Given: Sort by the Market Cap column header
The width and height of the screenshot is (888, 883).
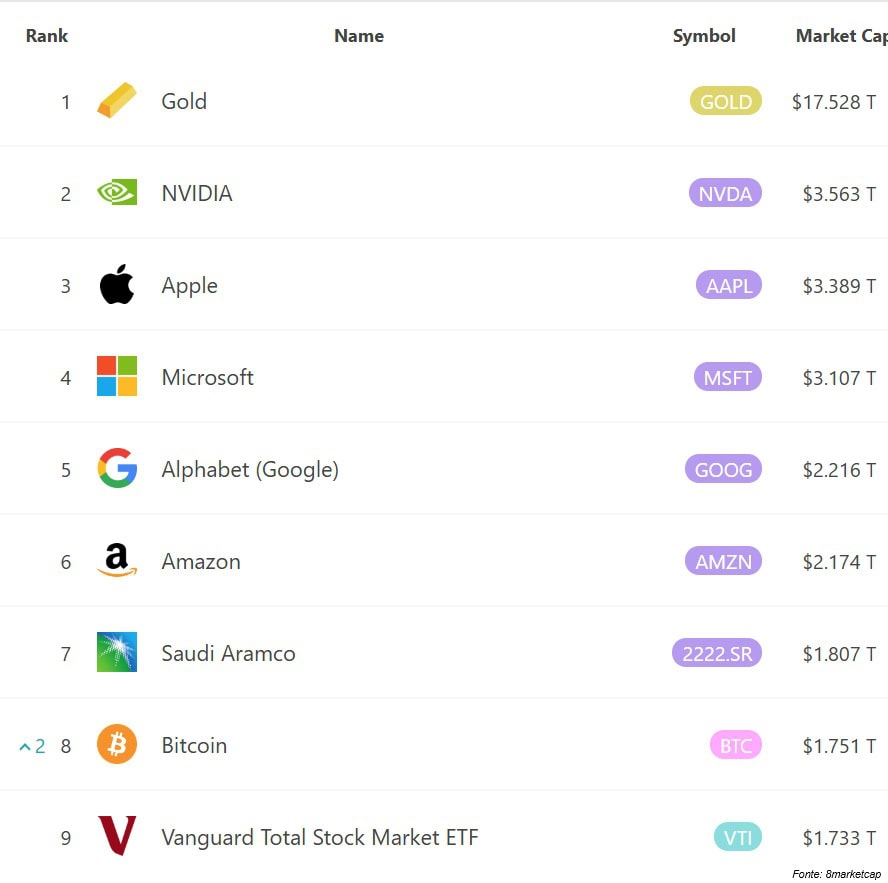Looking at the screenshot, I should click(x=842, y=36).
